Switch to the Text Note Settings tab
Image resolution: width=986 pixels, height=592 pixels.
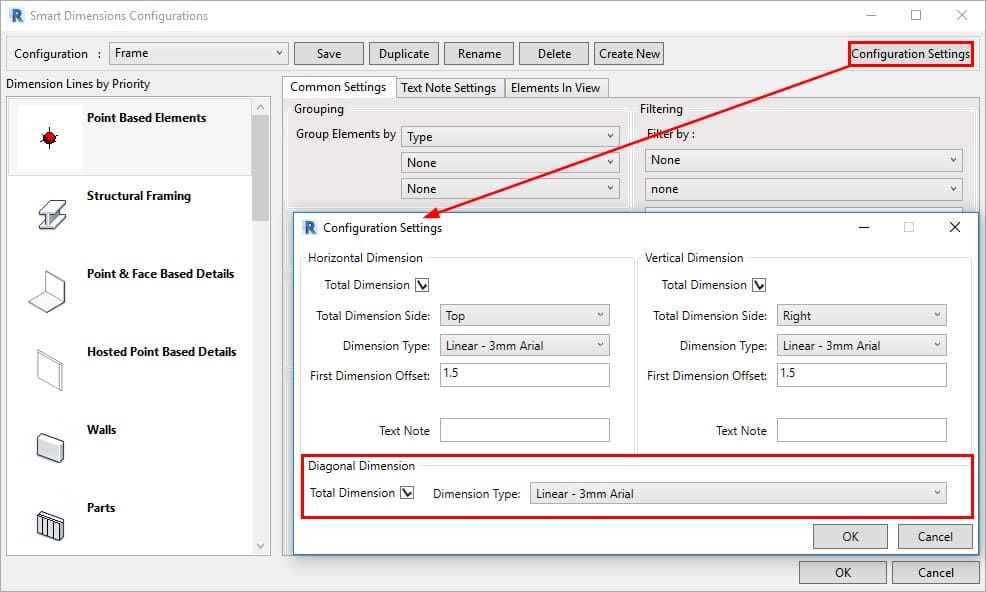pos(449,88)
